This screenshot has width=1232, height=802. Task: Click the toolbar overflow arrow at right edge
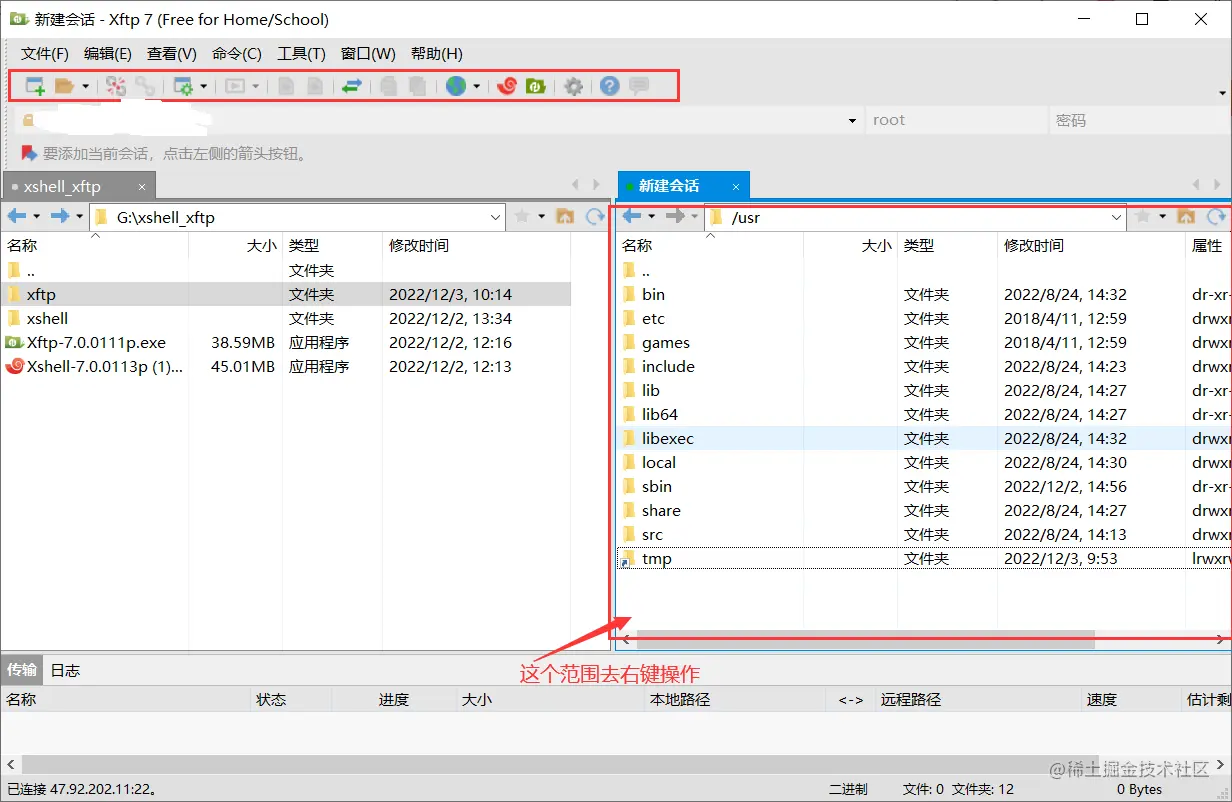click(1222, 93)
